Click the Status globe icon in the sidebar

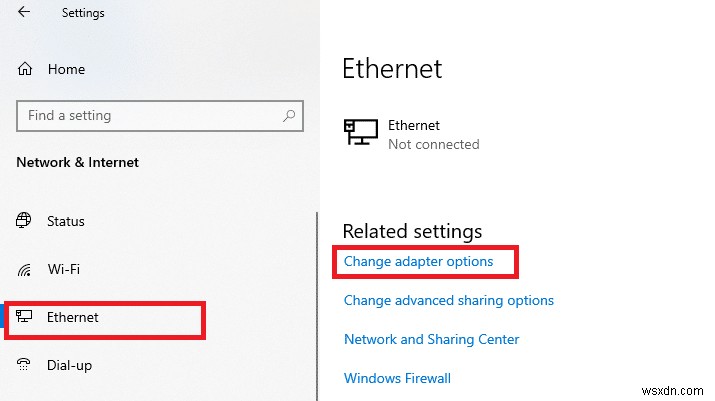click(x=26, y=221)
